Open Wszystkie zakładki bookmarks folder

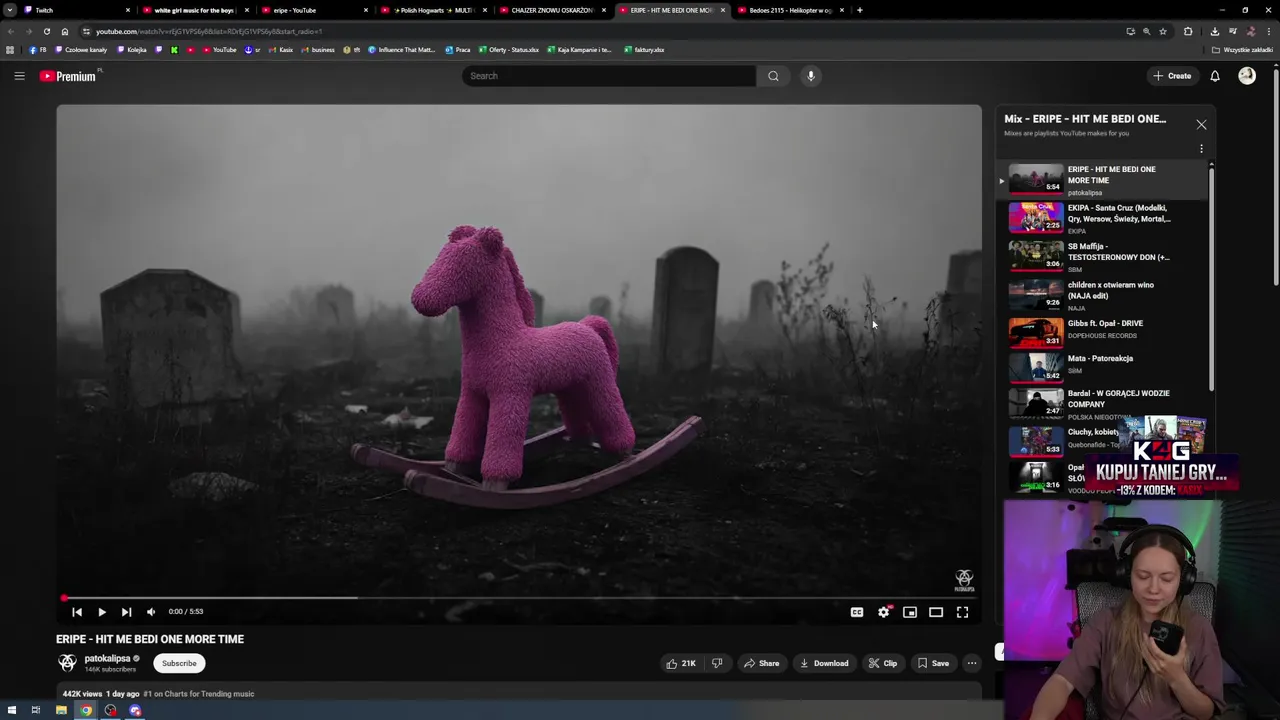tap(1242, 50)
